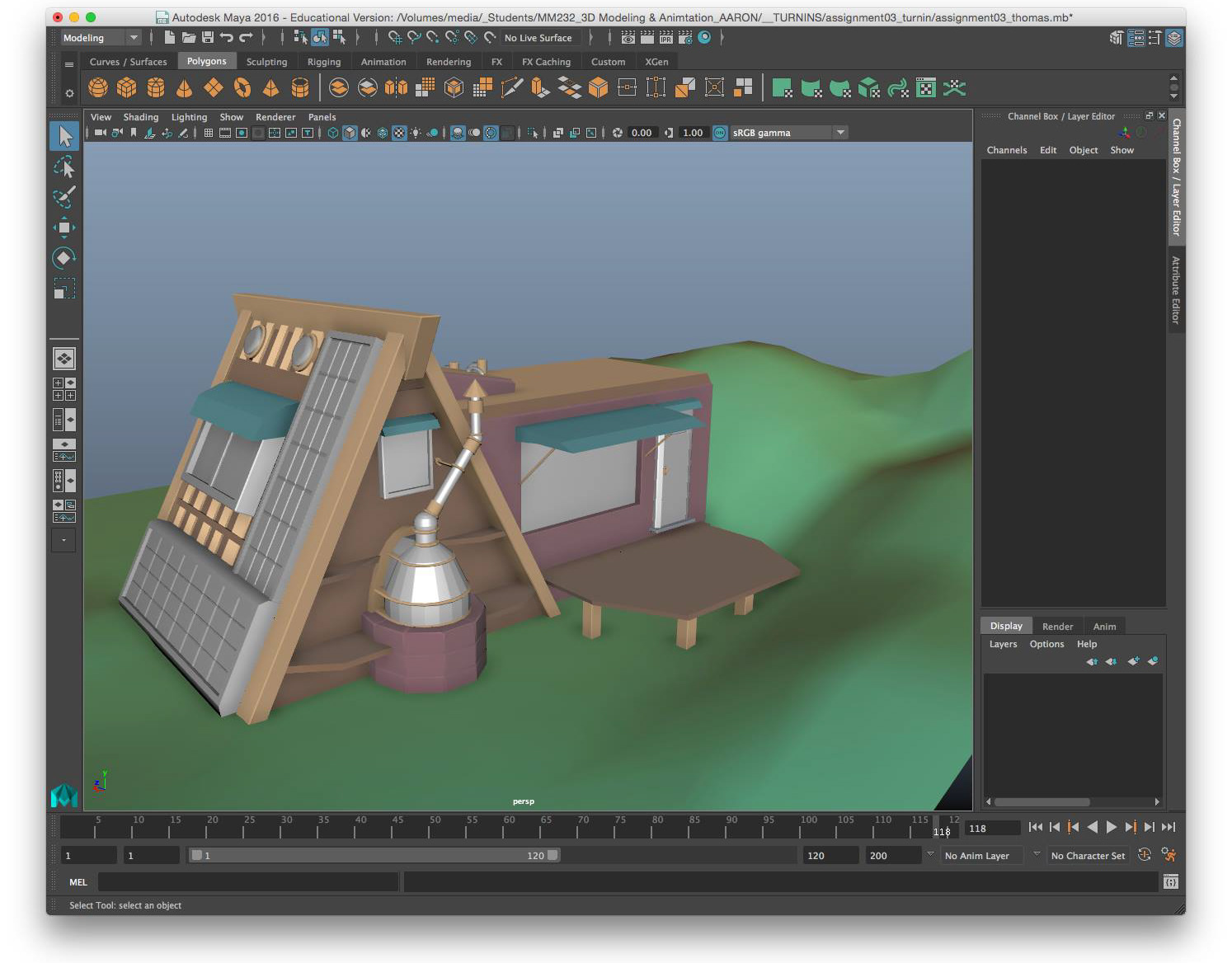The image size is (1232, 963).
Task: Open Render Settings clapperboard icon
Action: [685, 37]
